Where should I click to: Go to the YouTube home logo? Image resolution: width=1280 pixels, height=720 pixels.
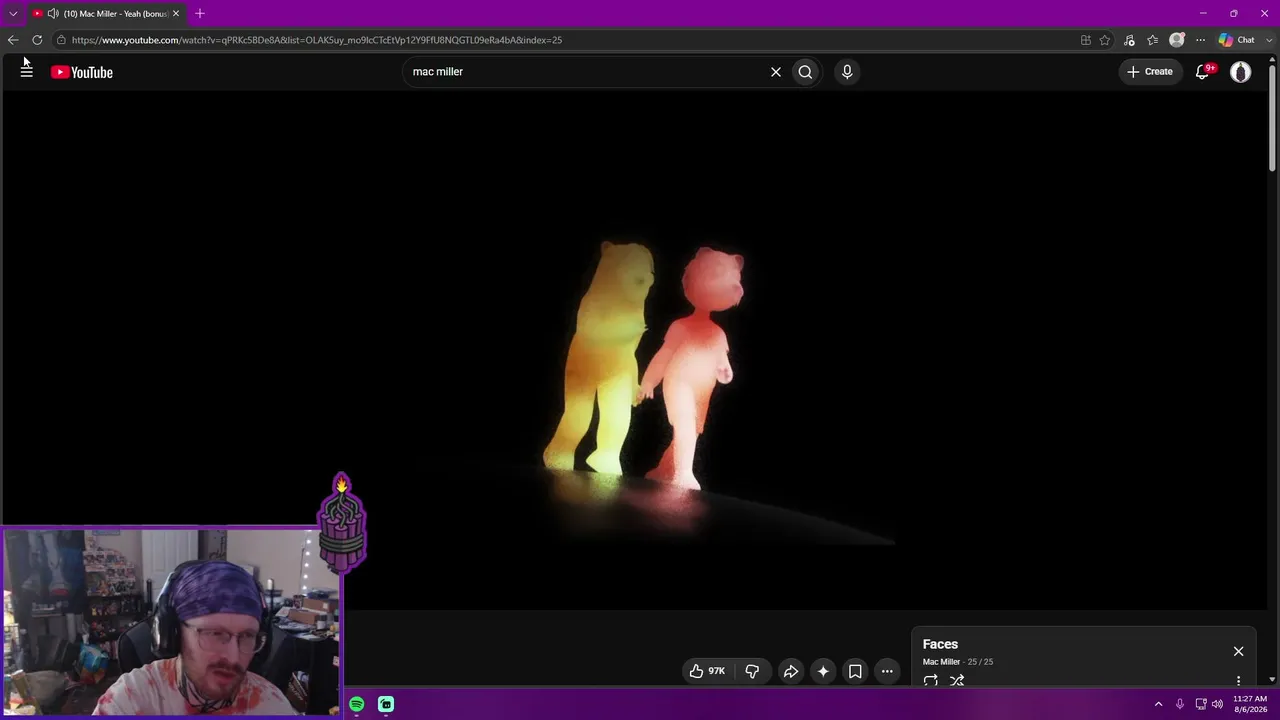[x=82, y=72]
